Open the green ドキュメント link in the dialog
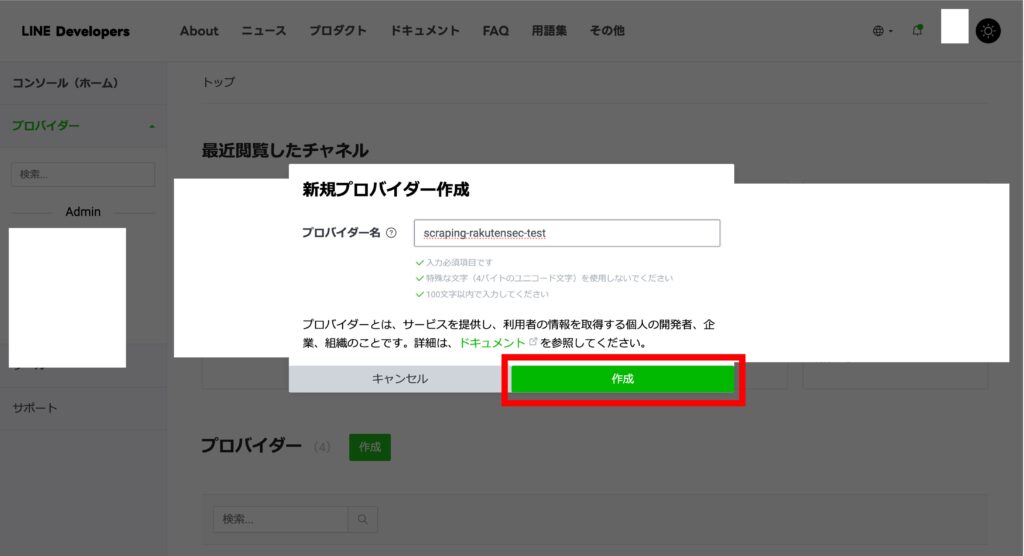Screen dimensions: 1024x556 pos(492,343)
